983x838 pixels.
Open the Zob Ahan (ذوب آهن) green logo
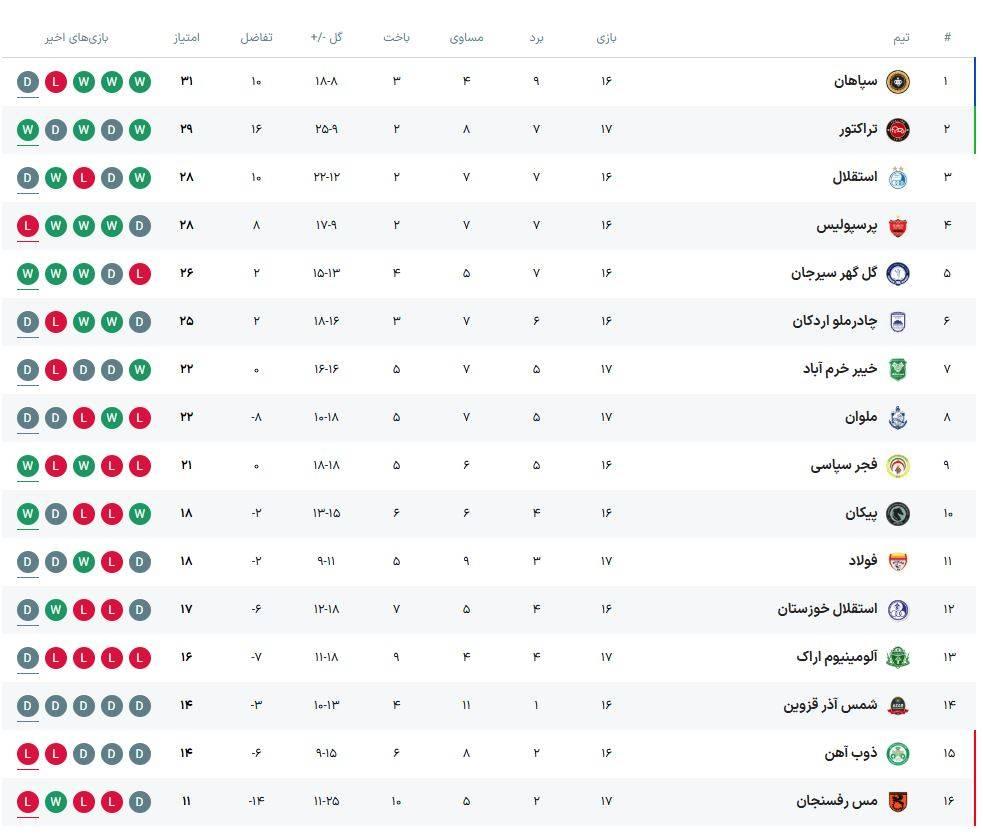(x=898, y=753)
